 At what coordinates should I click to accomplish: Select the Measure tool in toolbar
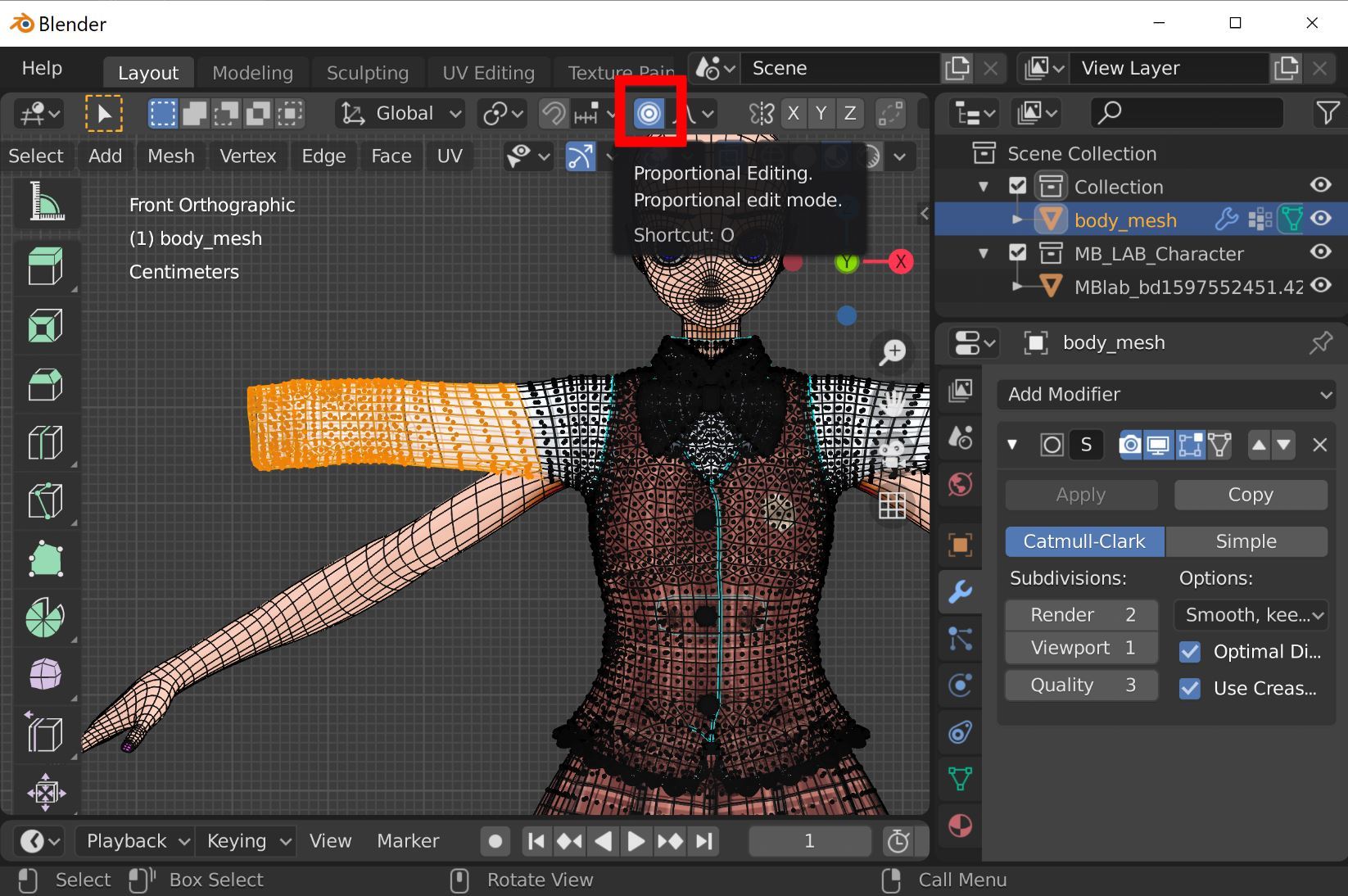(46, 202)
